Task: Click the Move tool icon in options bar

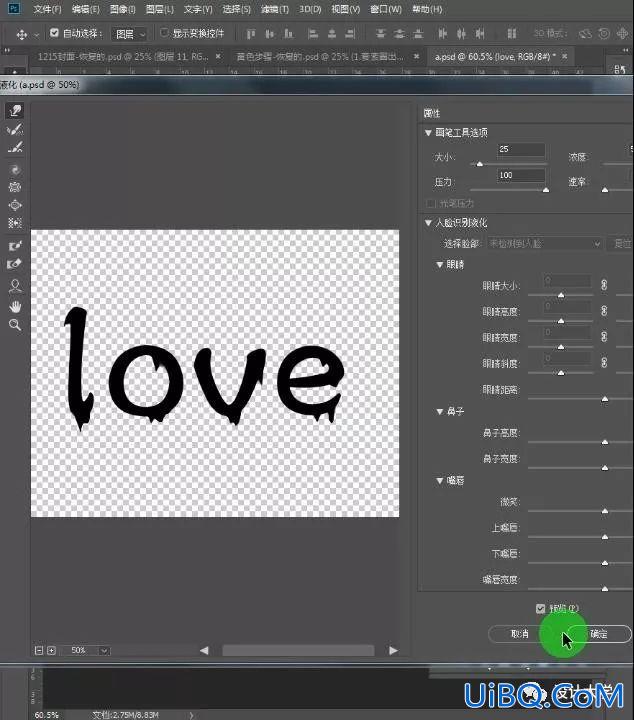Action: [22, 34]
